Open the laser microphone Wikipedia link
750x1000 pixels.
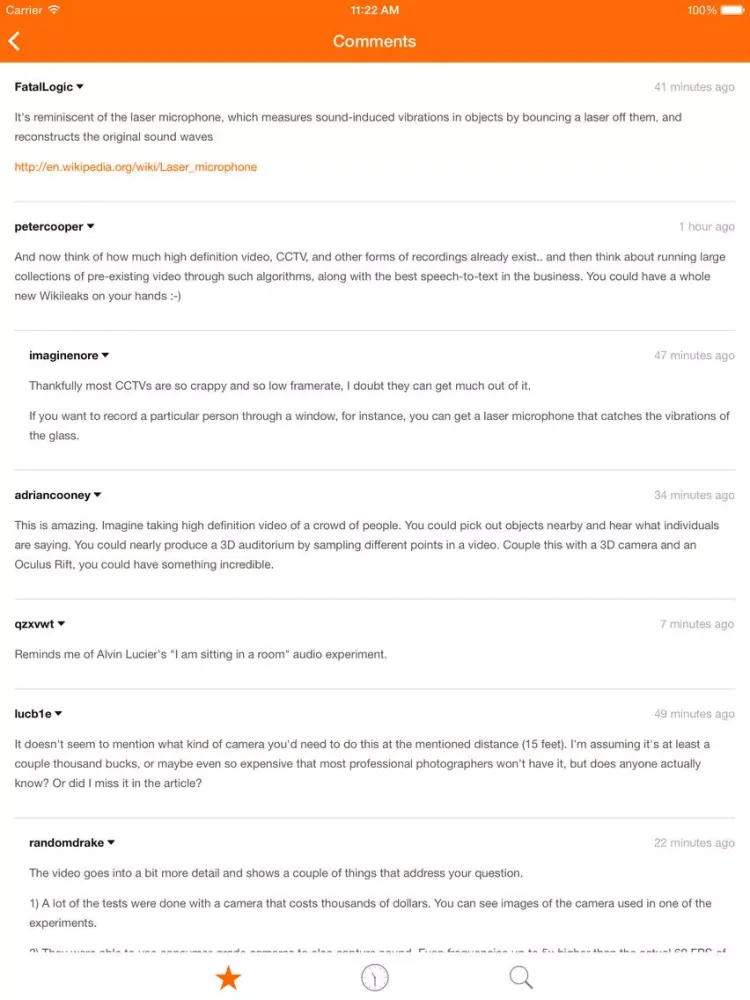tap(134, 167)
